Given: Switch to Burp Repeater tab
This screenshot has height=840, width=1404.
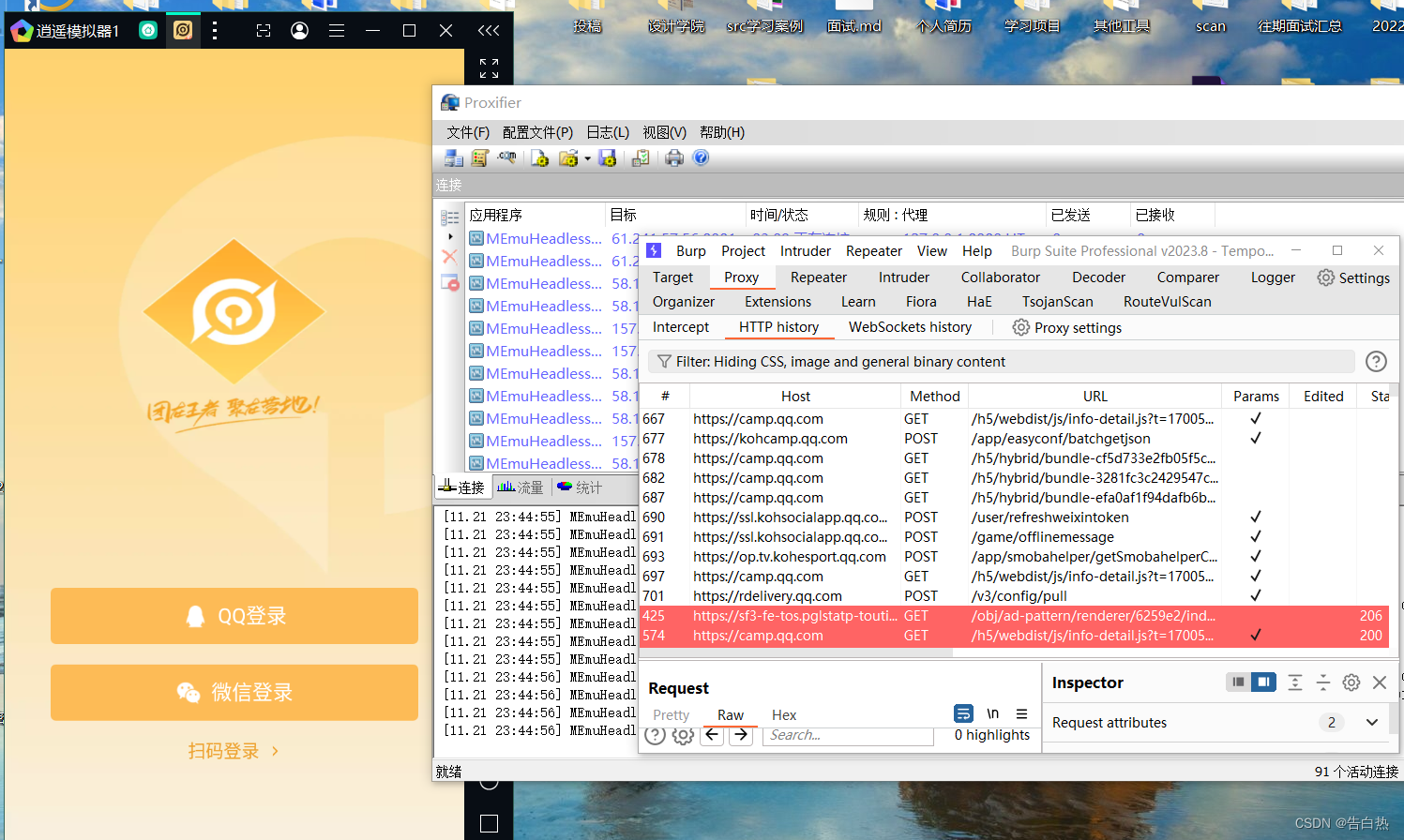Looking at the screenshot, I should click(x=819, y=277).
